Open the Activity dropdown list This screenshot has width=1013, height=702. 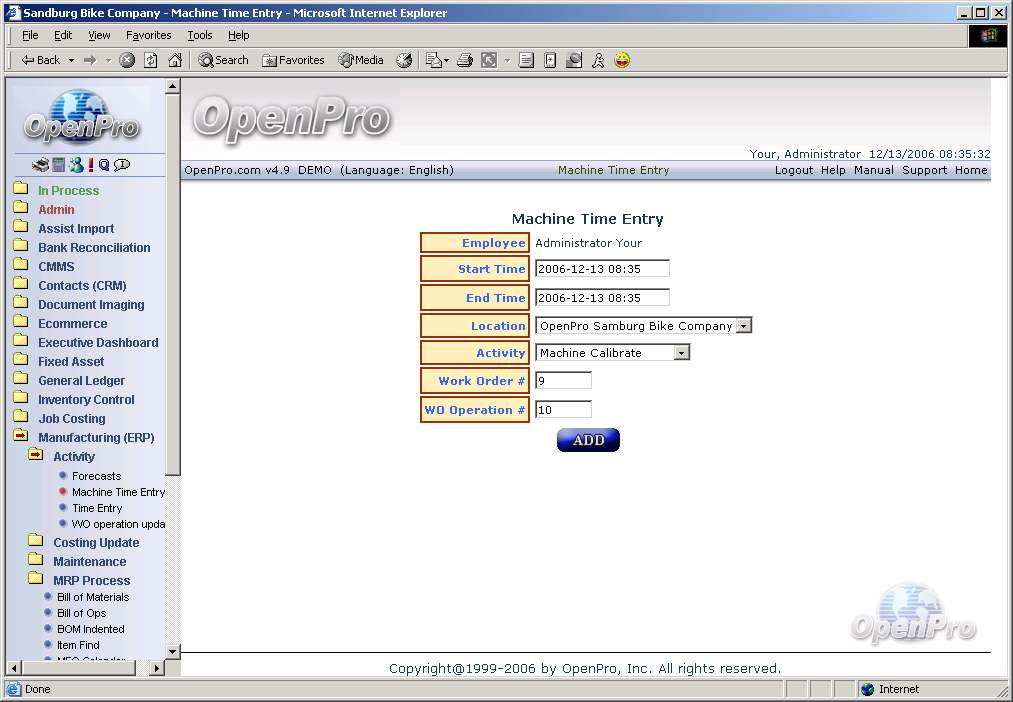coord(681,353)
